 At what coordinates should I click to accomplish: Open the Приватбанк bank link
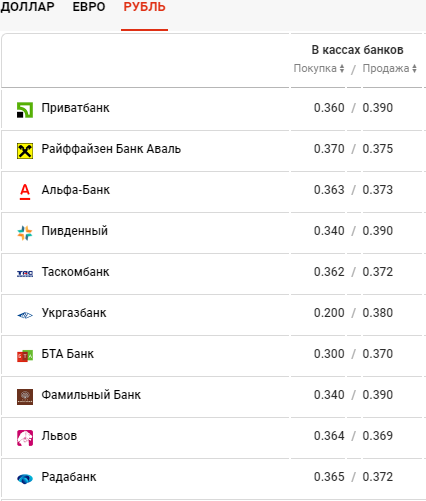tap(75, 108)
